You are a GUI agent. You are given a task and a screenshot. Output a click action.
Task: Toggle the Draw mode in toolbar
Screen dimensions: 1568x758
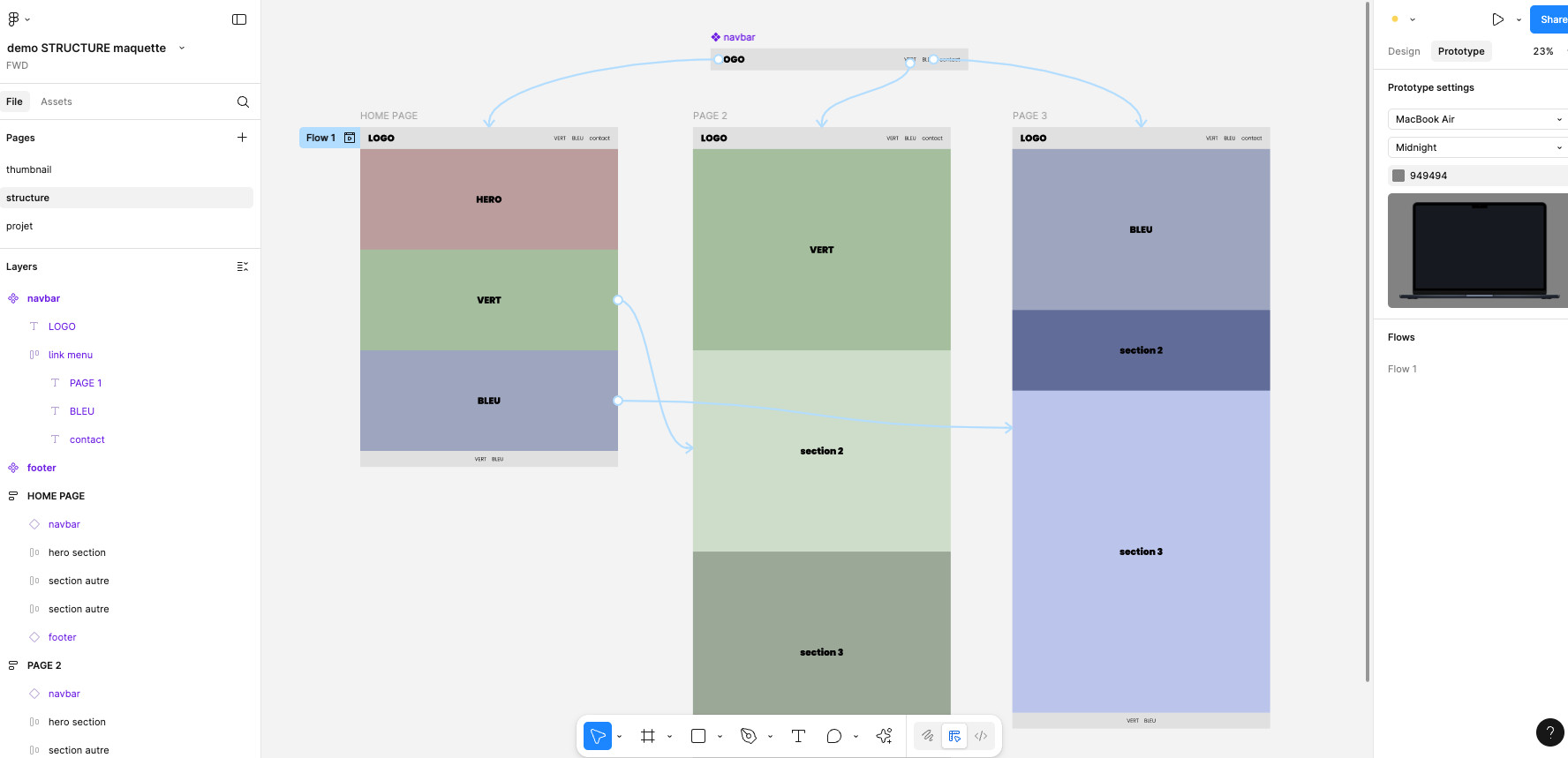pos(927,736)
